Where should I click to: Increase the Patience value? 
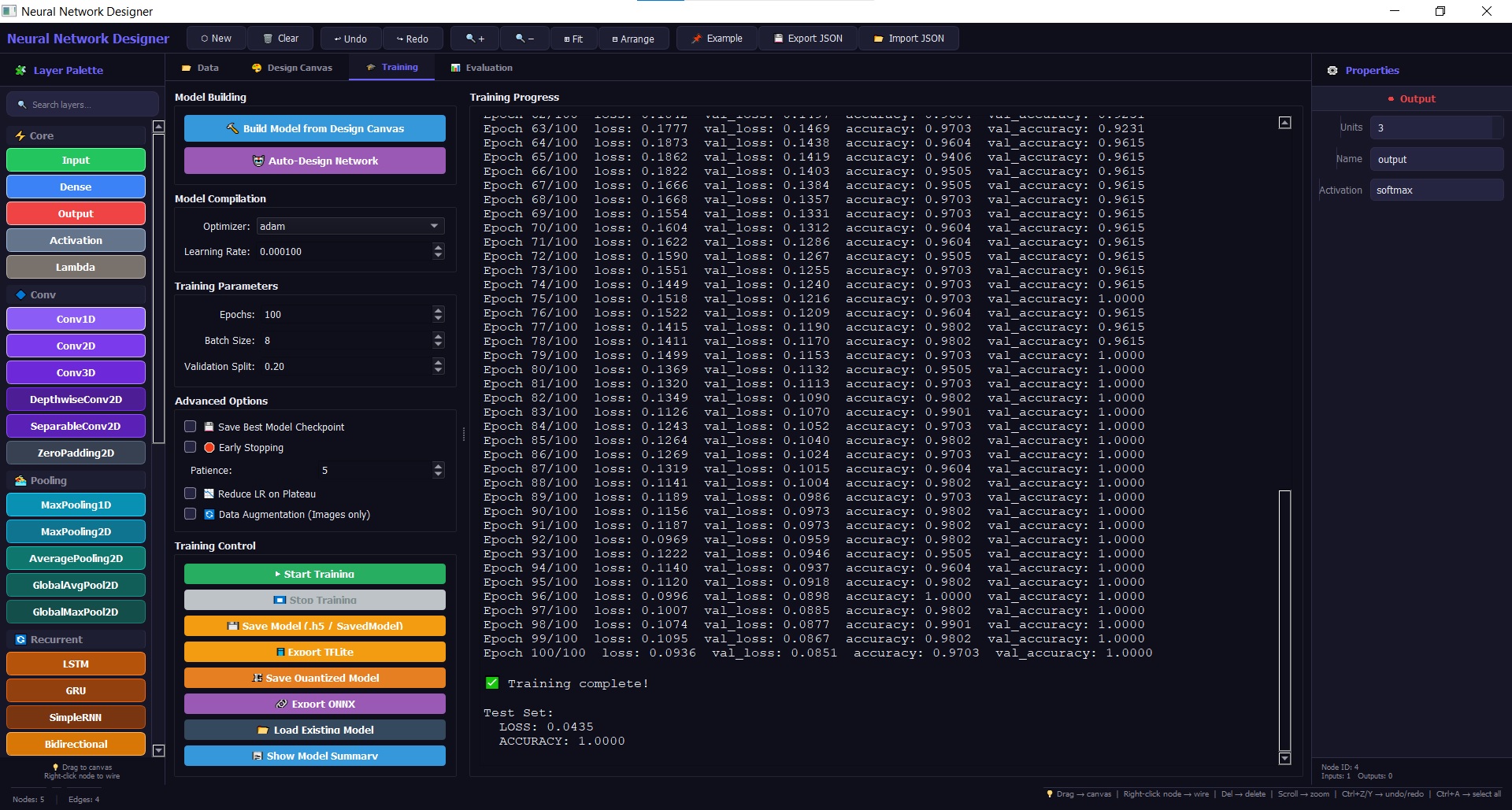pos(439,466)
